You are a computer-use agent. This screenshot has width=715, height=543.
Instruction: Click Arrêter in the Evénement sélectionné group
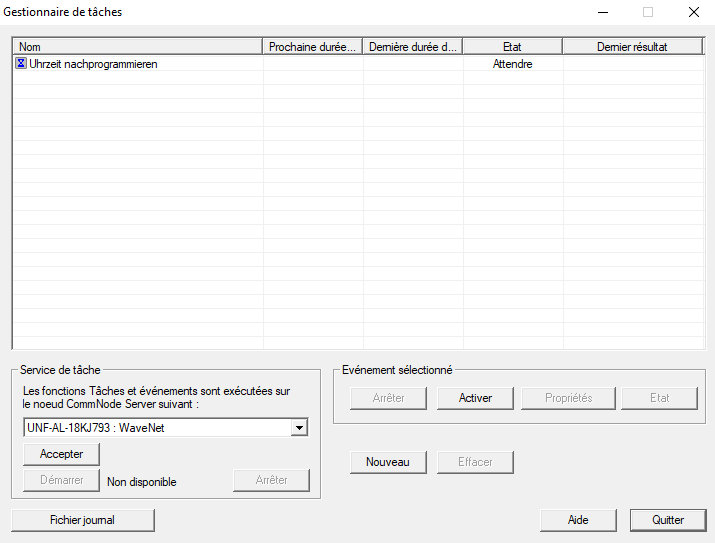point(389,398)
